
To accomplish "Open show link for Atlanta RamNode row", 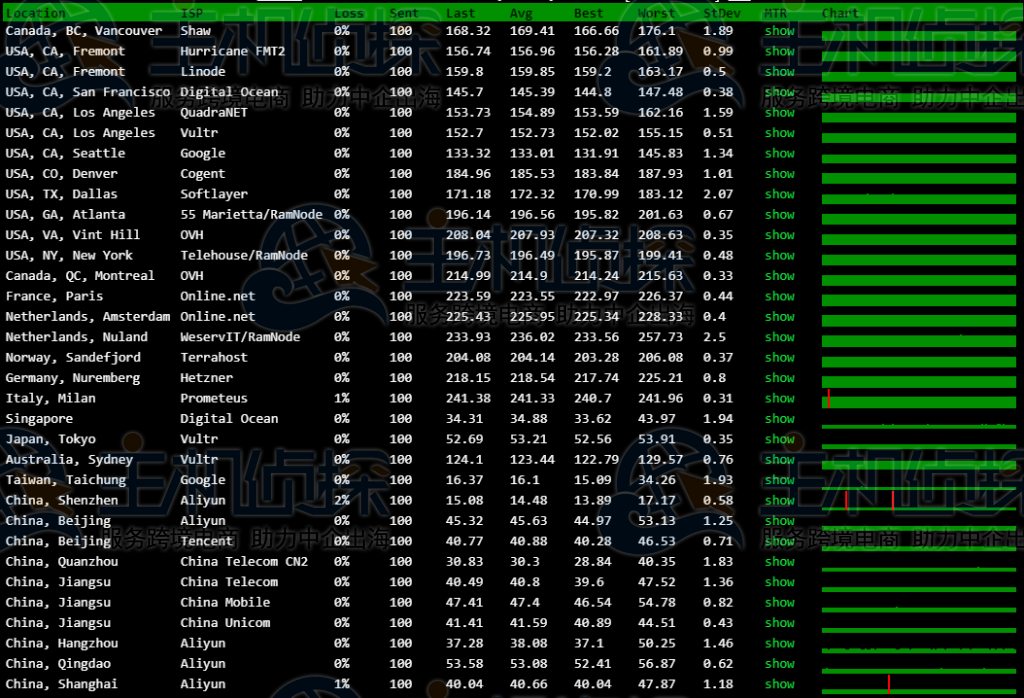I will tap(780, 214).
